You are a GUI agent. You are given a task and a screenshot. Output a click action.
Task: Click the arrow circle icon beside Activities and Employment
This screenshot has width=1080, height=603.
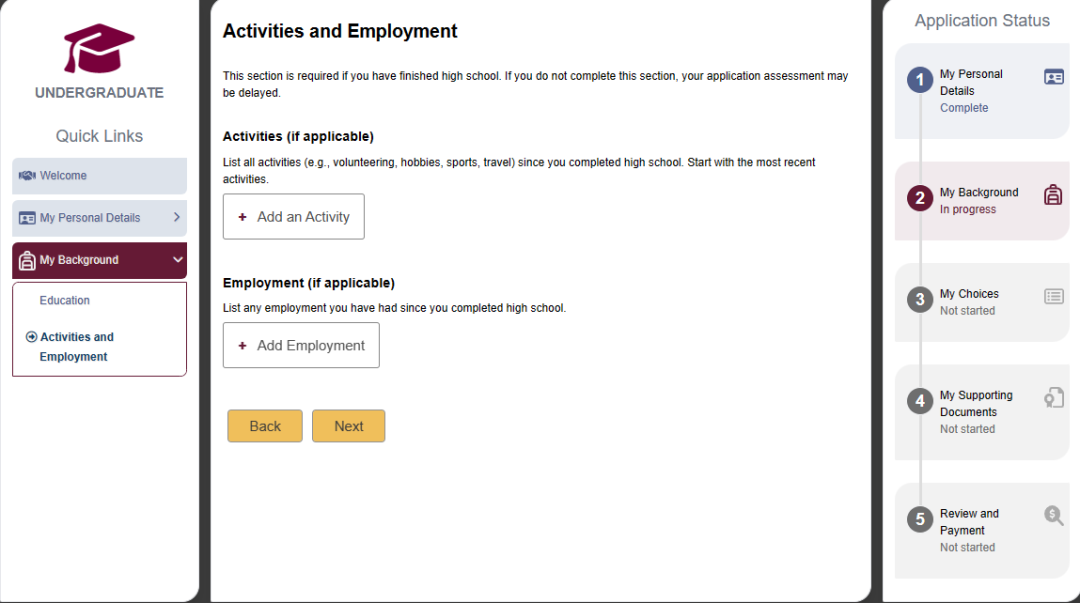[31, 337]
